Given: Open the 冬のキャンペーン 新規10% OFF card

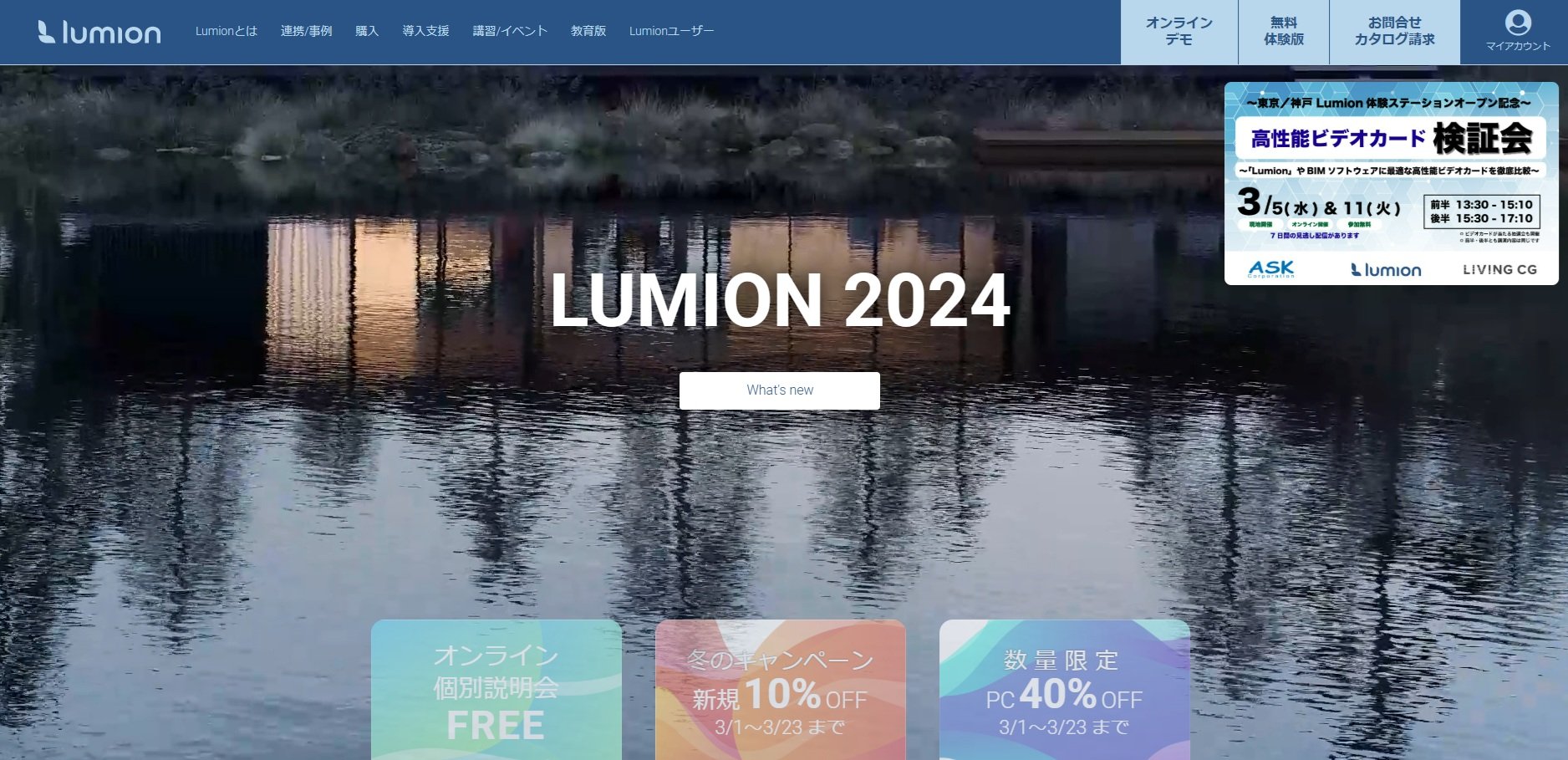Looking at the screenshot, I should pos(781,690).
